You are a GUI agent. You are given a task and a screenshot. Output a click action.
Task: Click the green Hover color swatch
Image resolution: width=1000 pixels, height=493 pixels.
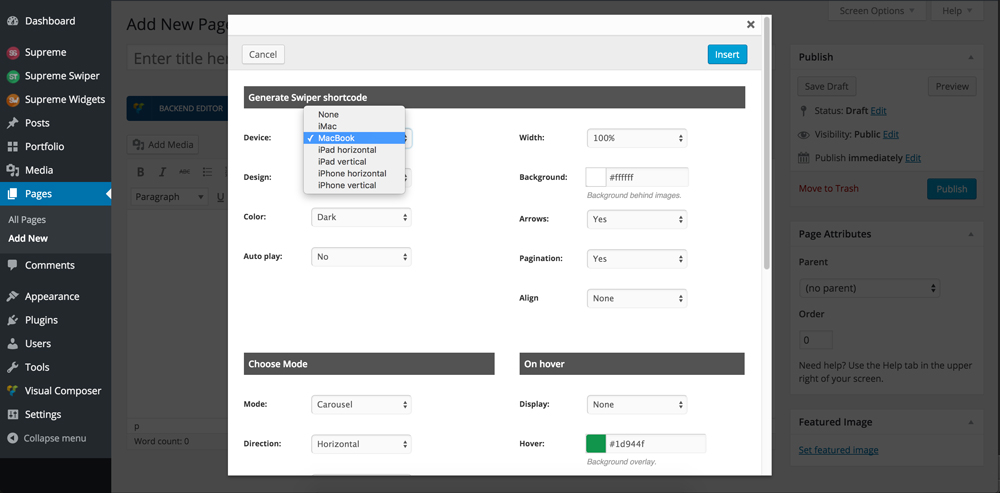596,443
